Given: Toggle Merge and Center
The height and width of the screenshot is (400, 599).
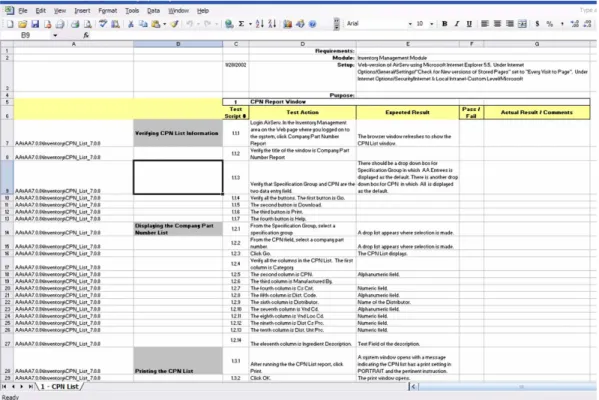Looking at the screenshot, I should click(x=522, y=24).
